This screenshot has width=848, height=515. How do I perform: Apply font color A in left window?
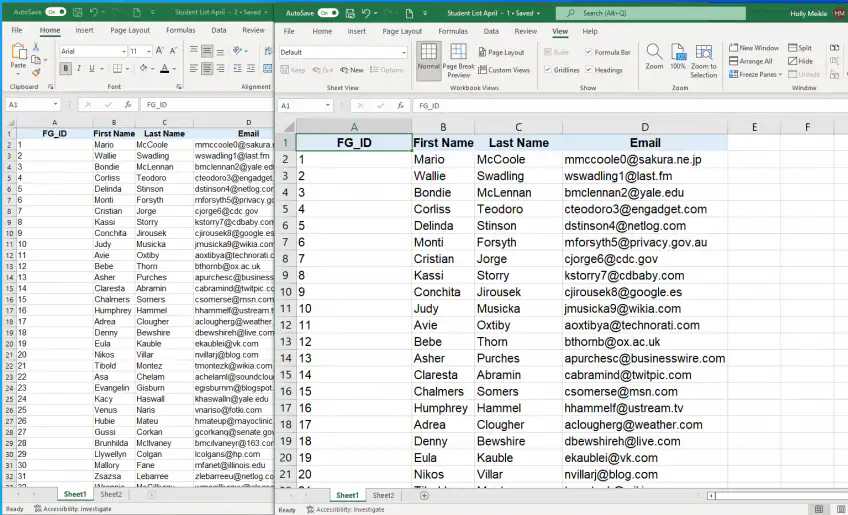(164, 68)
